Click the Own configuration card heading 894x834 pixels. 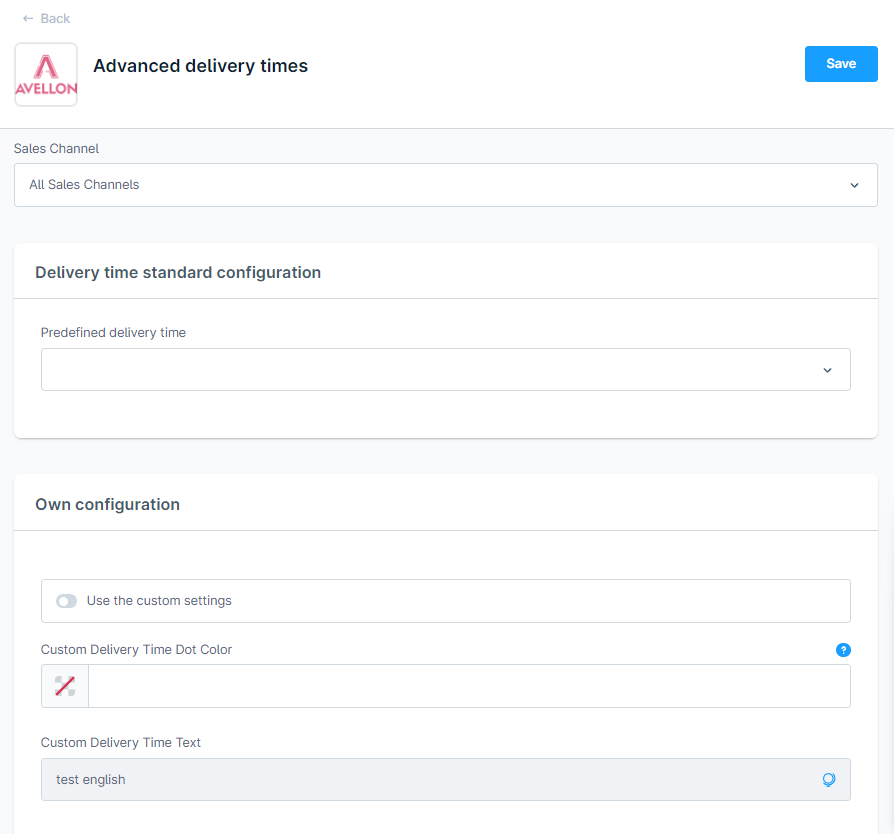[x=108, y=504]
